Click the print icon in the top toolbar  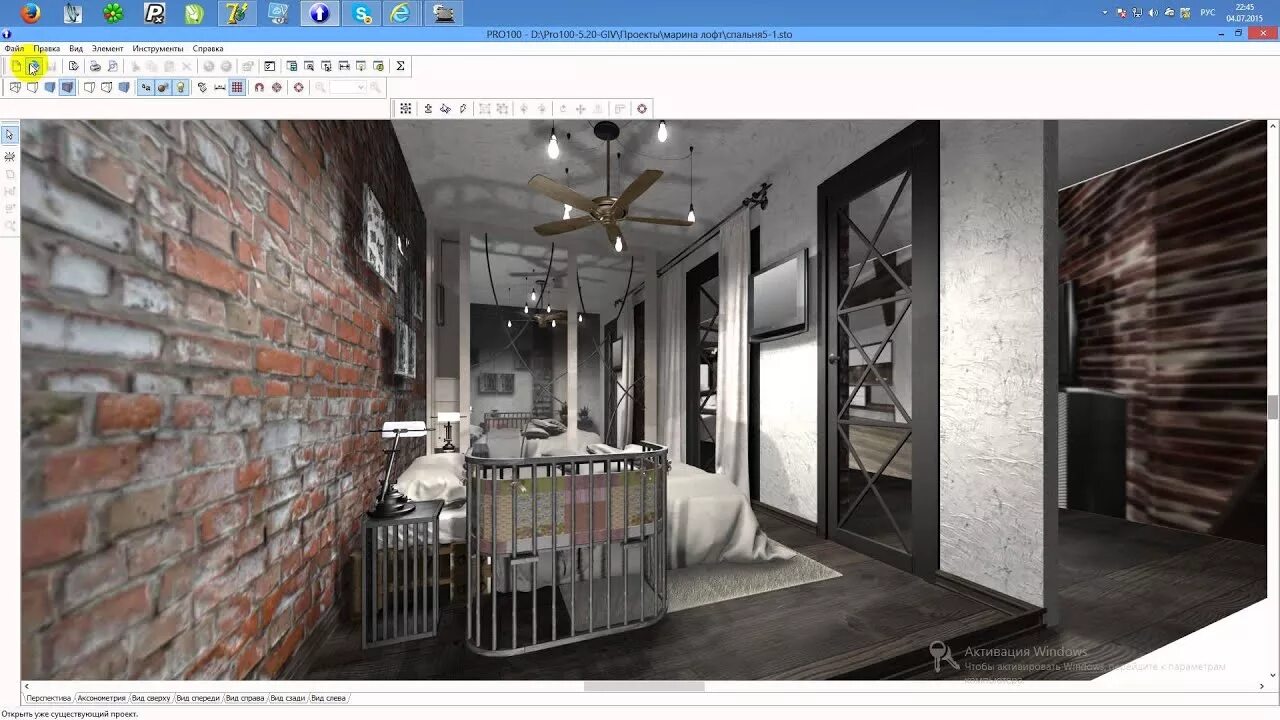coord(95,66)
